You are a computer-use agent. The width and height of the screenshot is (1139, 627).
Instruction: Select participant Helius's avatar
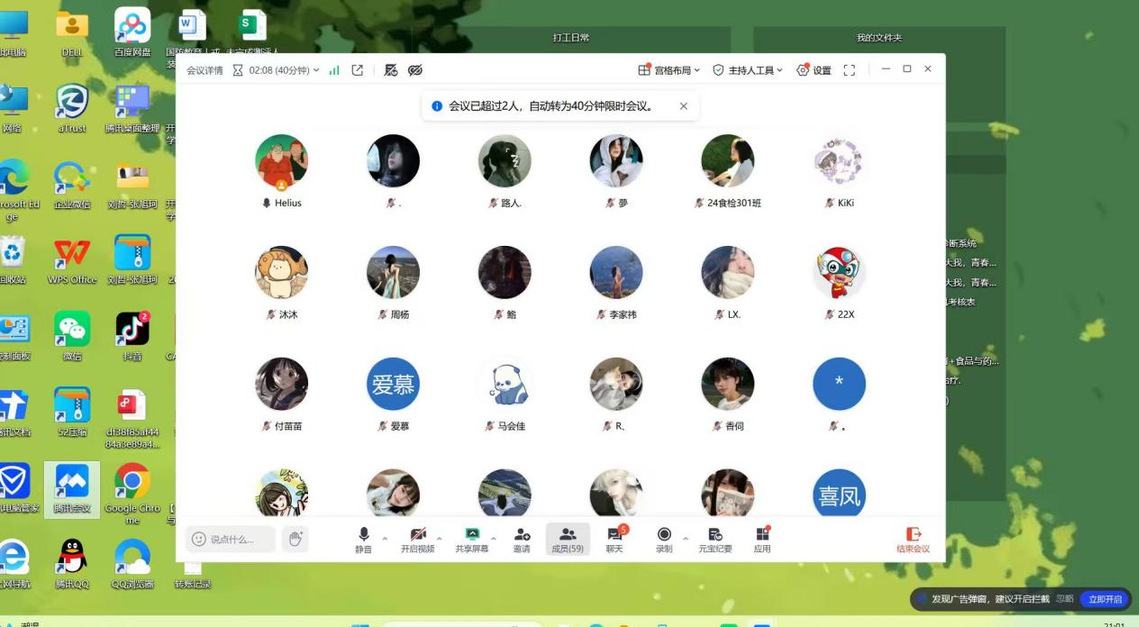(x=282, y=161)
